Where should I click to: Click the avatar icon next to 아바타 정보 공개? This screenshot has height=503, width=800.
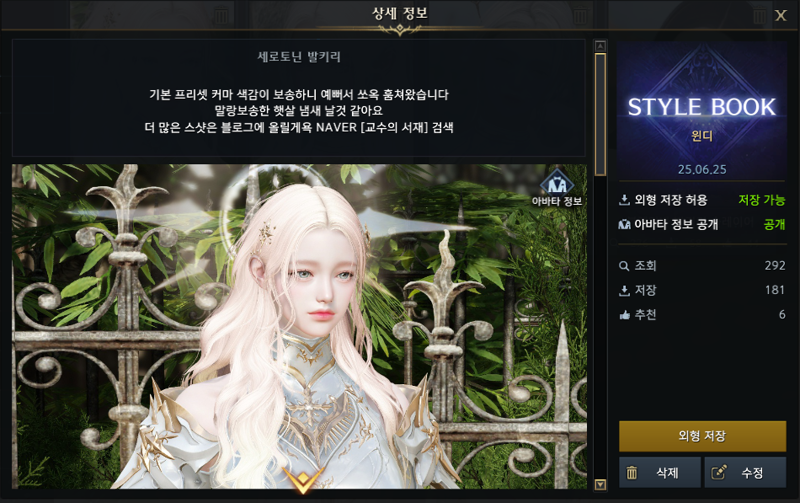coord(624,224)
